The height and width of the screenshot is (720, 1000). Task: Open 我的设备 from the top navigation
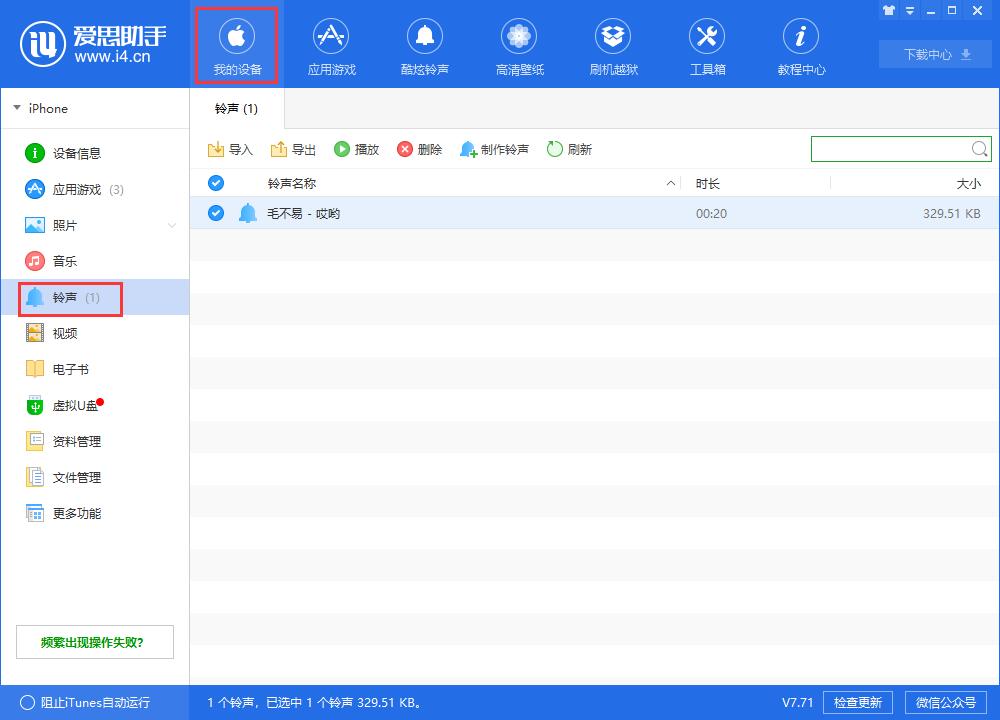[x=236, y=44]
